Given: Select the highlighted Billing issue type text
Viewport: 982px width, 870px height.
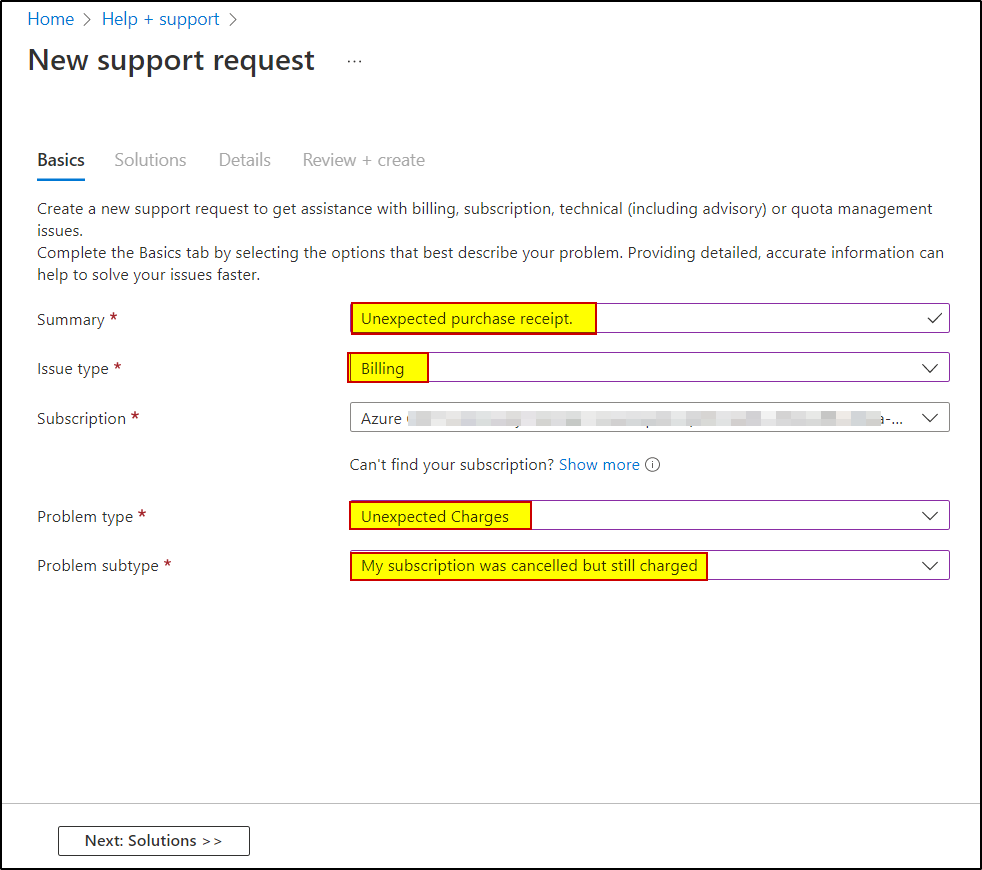Looking at the screenshot, I should pyautogui.click(x=387, y=367).
